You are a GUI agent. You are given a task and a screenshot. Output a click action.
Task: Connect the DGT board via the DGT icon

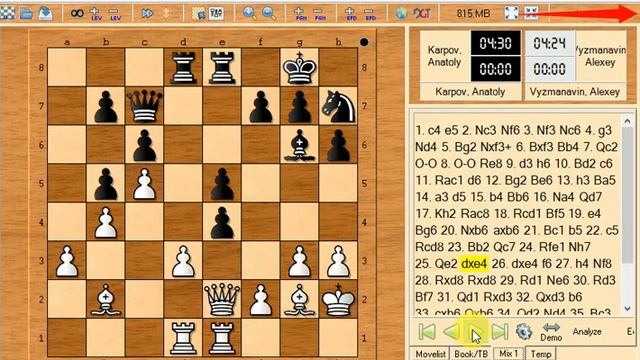pyautogui.click(x=422, y=13)
